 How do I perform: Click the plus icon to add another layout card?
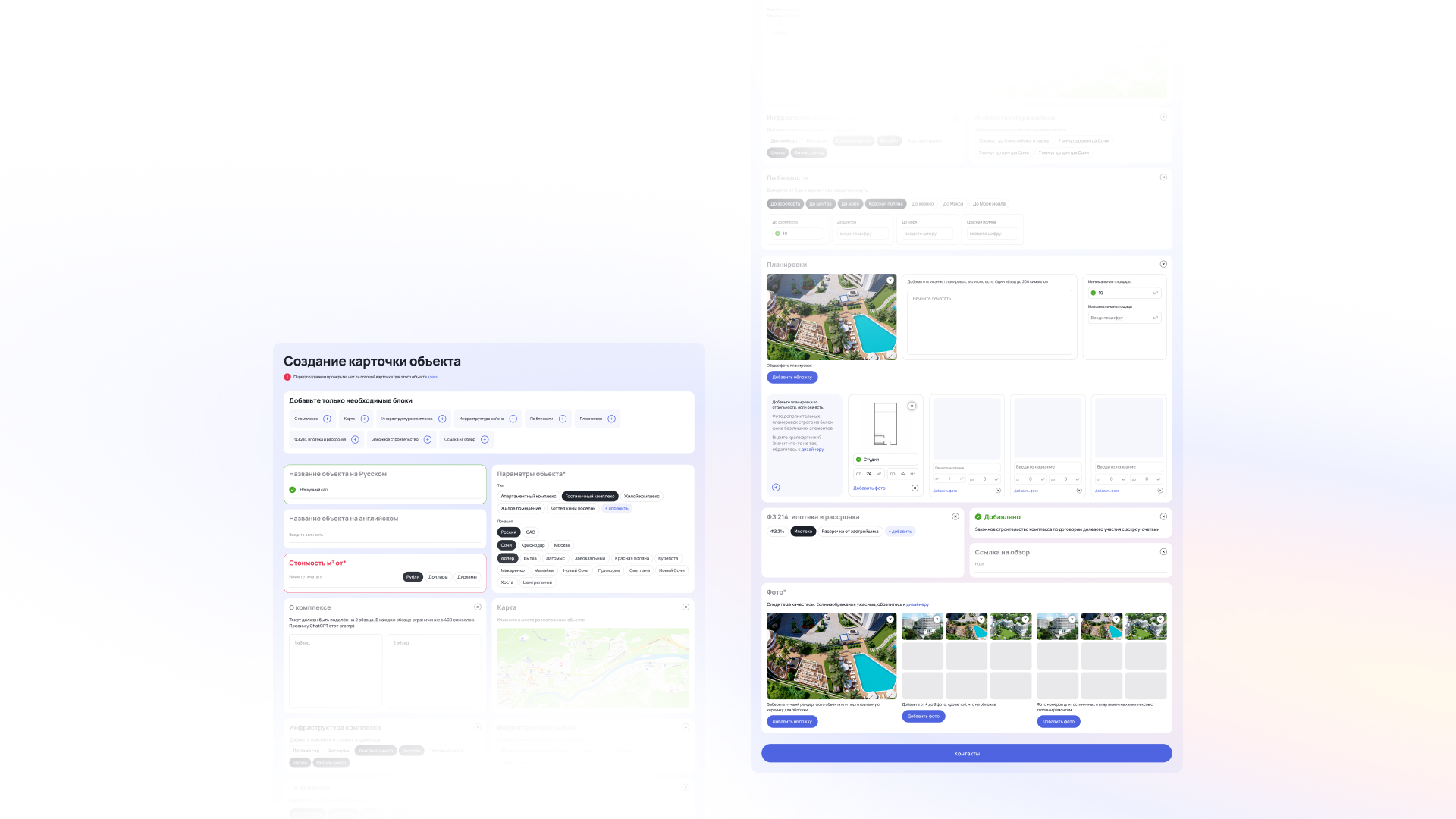tap(776, 488)
